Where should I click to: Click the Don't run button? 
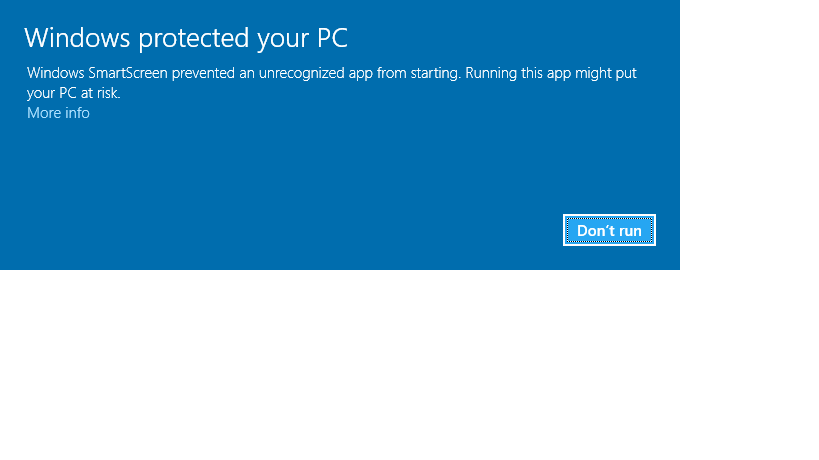[x=609, y=231]
